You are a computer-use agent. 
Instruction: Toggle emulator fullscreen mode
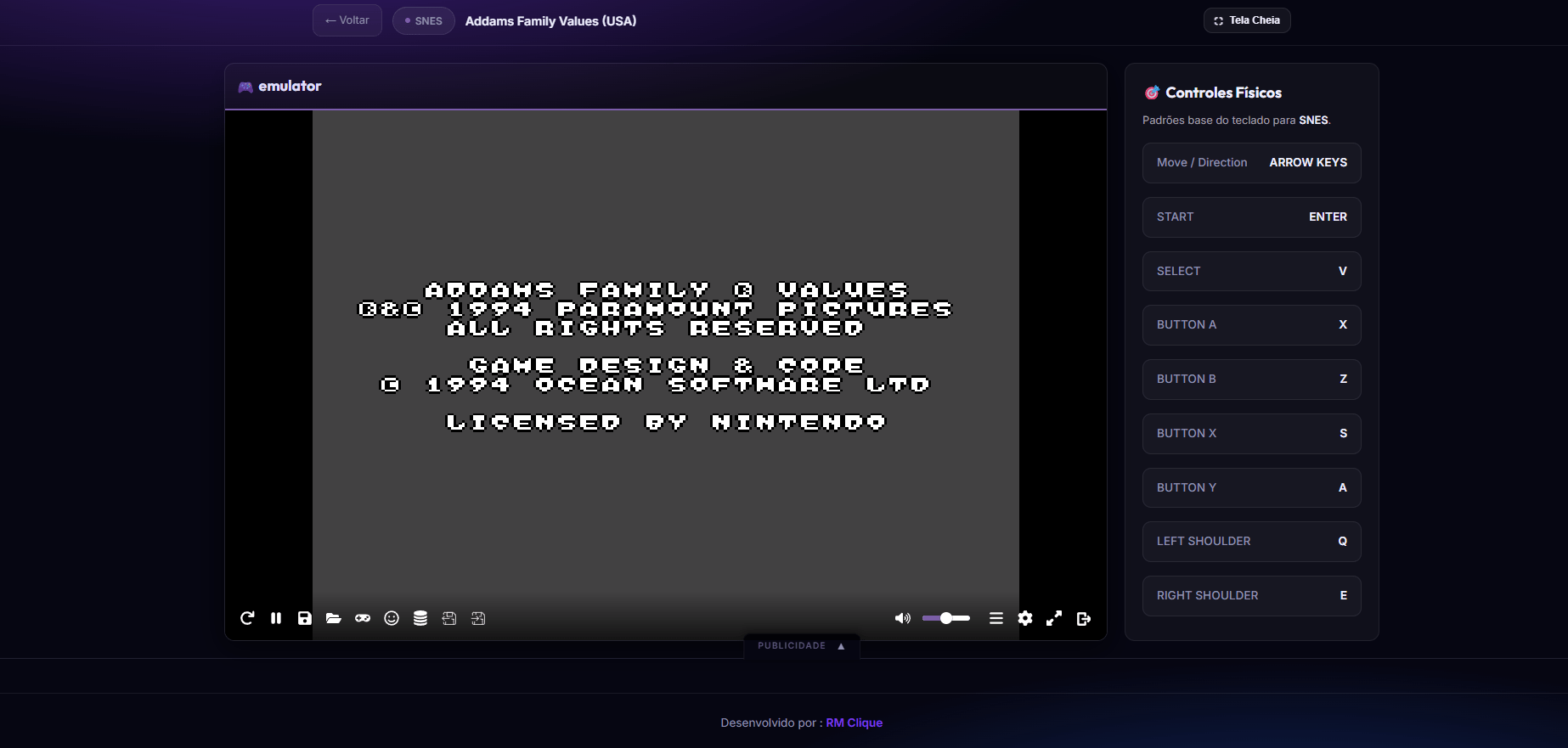click(1054, 618)
